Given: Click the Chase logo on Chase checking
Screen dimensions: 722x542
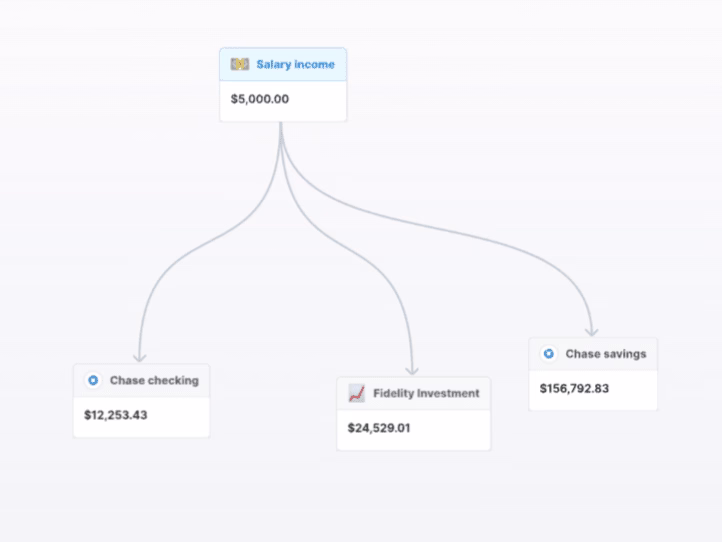Looking at the screenshot, I should pyautogui.click(x=93, y=380).
